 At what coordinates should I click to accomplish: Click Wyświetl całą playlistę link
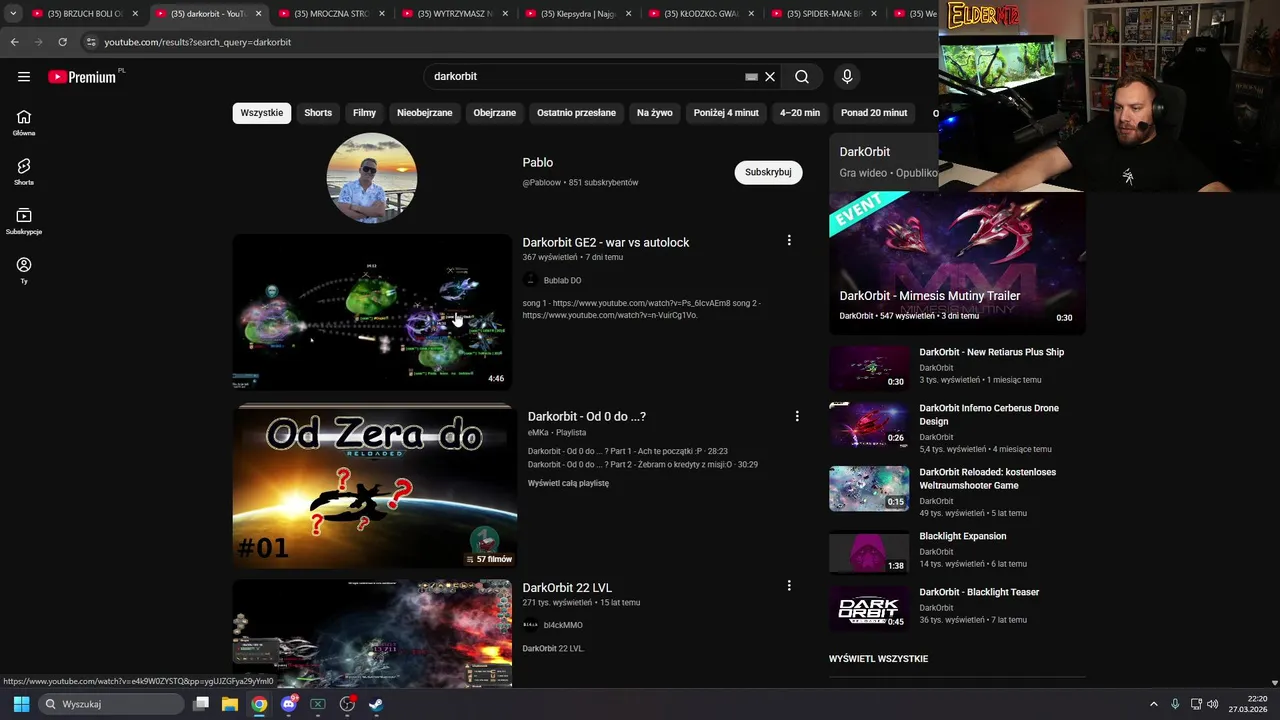pos(568,483)
